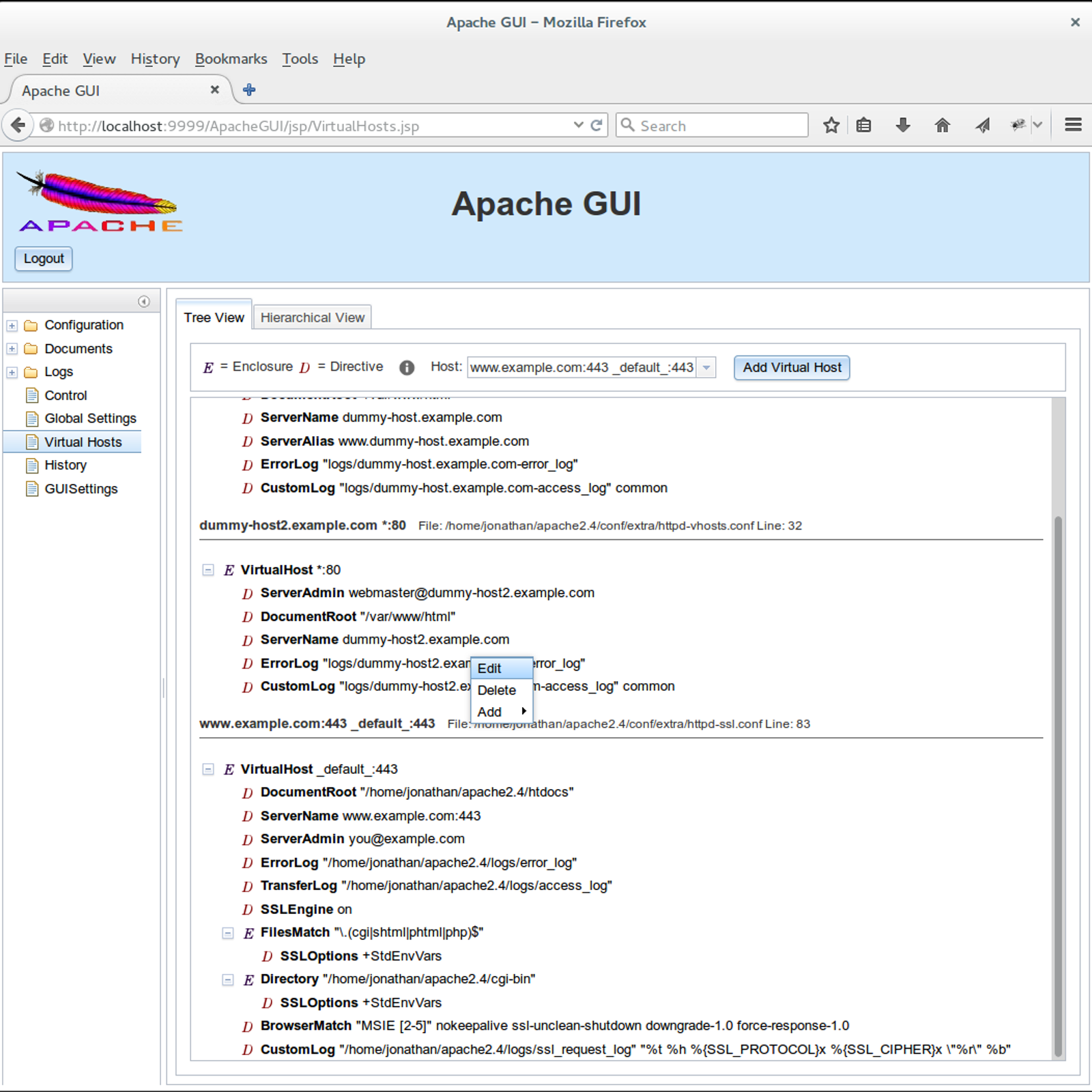
Task: Click the D icon beside BrowserMatch
Action: tap(248, 1026)
